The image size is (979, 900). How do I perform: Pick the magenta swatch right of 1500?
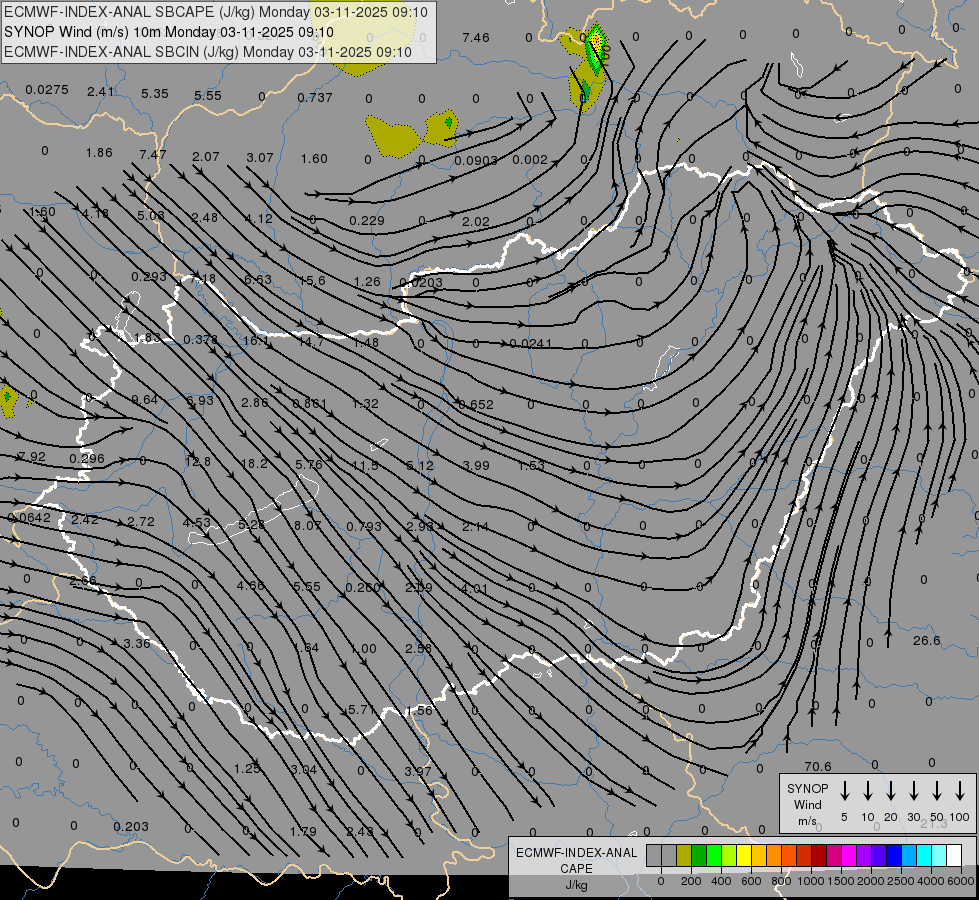point(849,856)
